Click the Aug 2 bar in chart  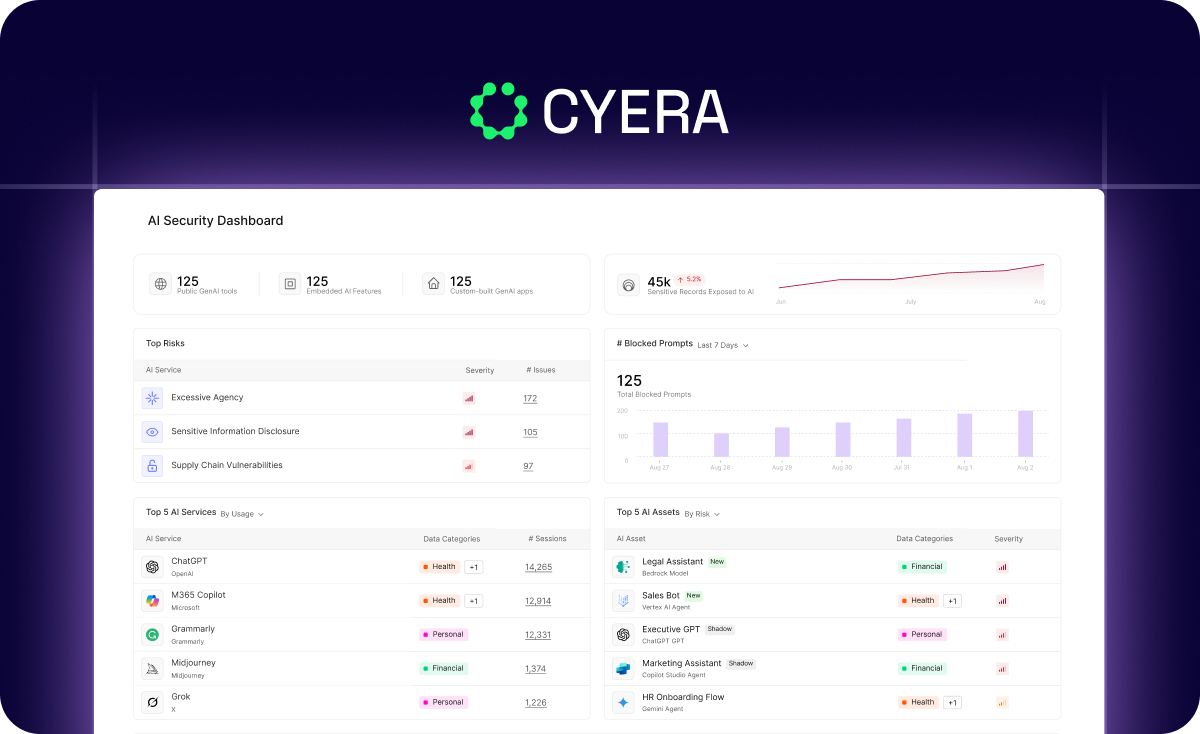(x=1025, y=434)
